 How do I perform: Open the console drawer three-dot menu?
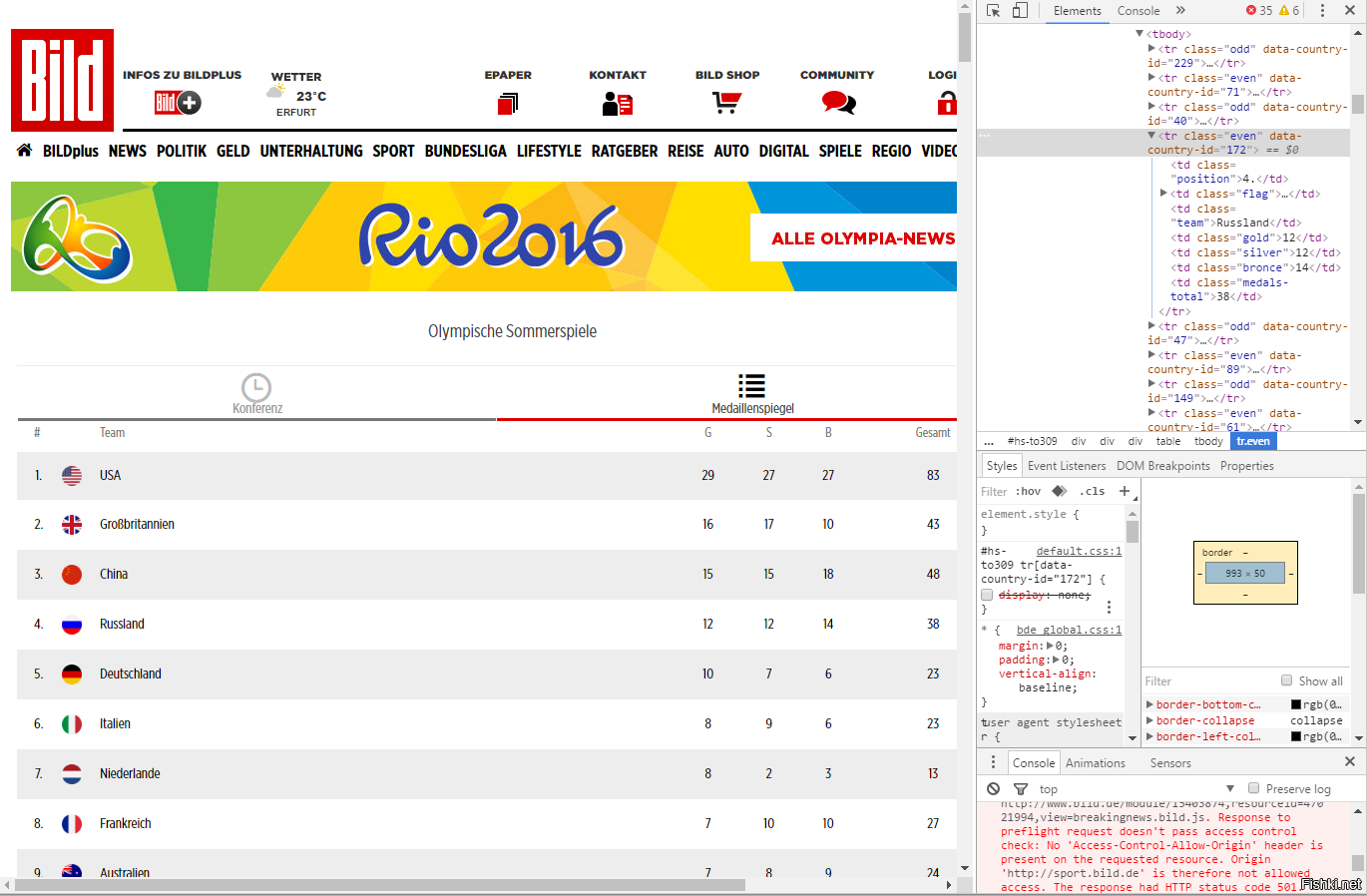[x=993, y=762]
